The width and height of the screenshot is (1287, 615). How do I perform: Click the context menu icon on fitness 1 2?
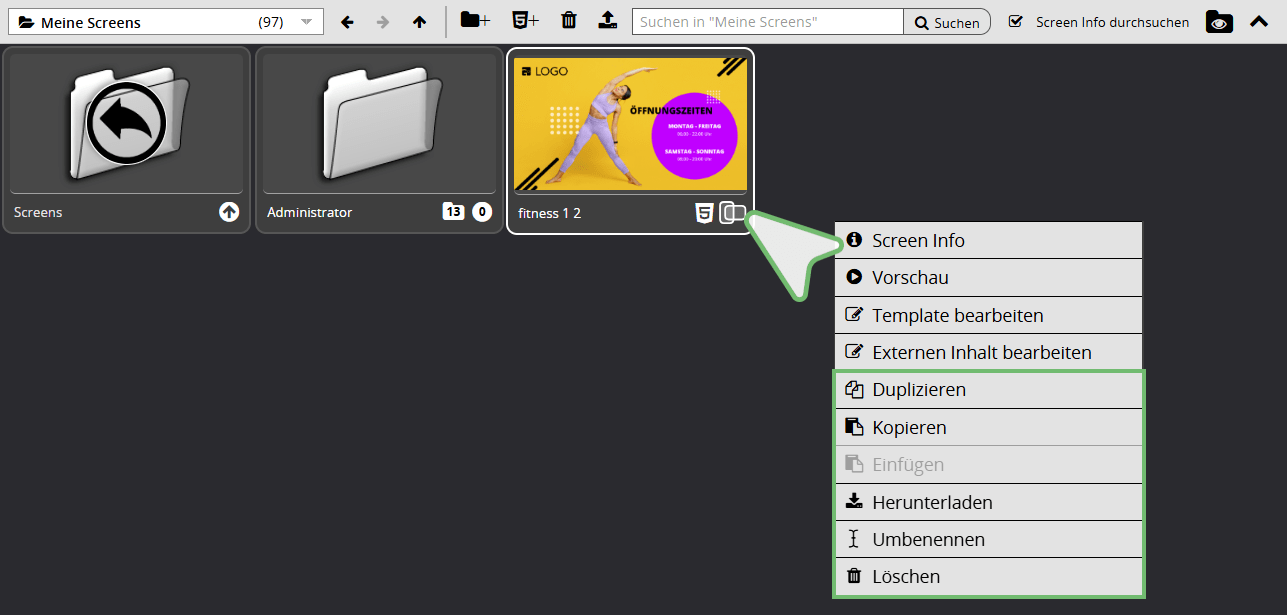[734, 212]
